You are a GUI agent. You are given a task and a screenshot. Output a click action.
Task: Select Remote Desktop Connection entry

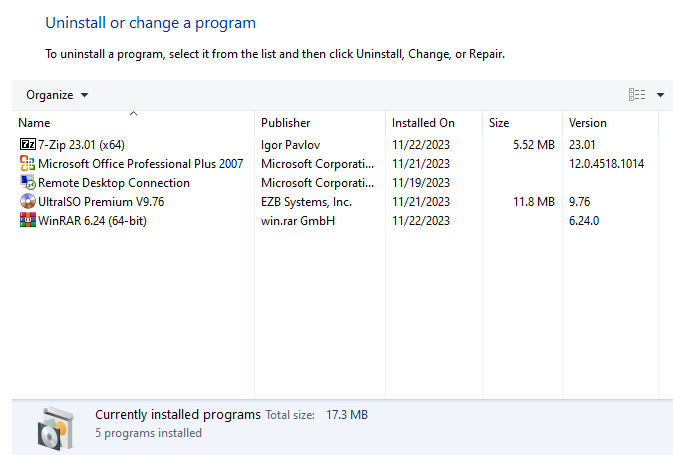click(114, 183)
